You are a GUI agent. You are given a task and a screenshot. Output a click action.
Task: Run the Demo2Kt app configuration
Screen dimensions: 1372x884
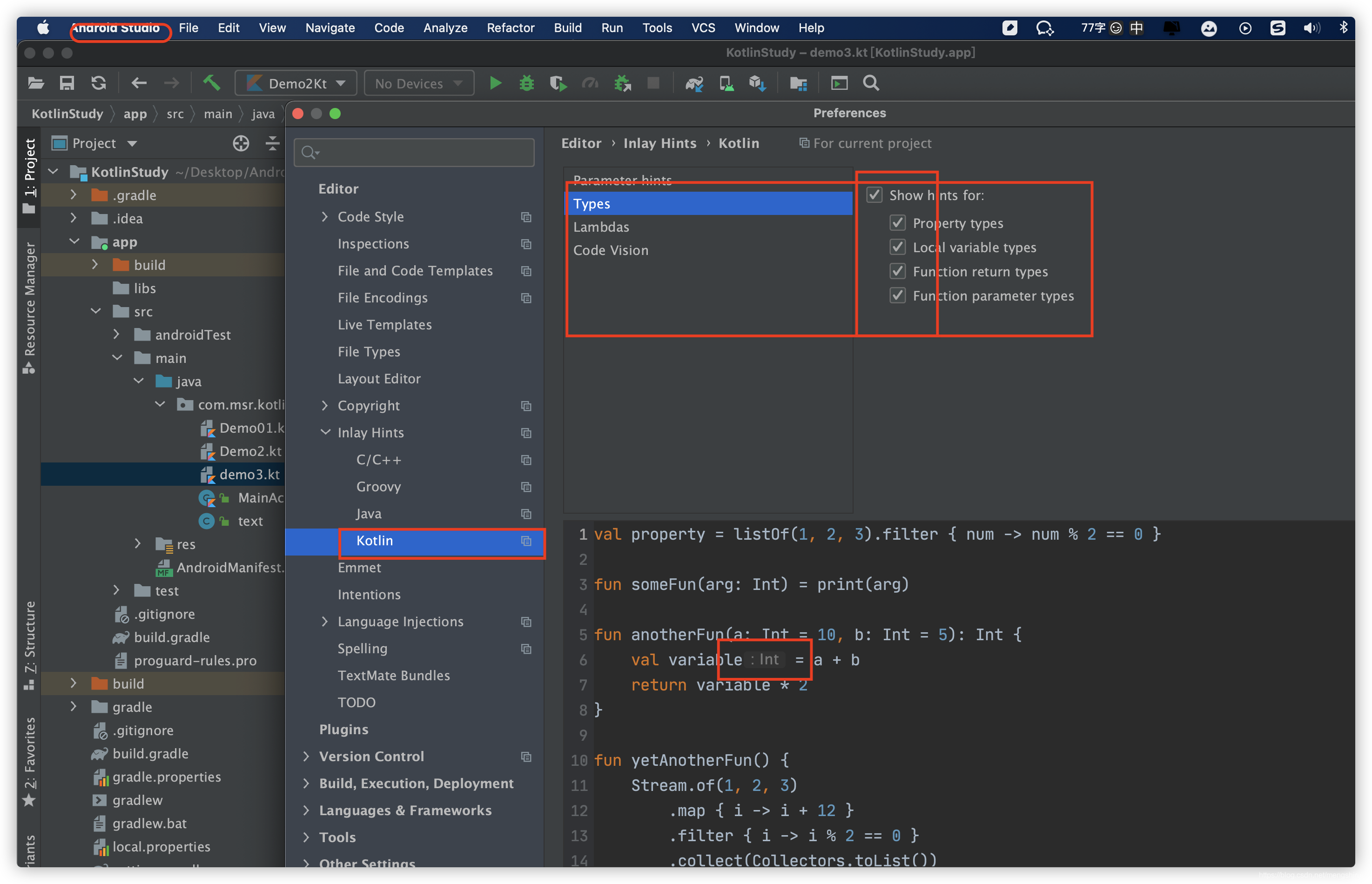point(495,83)
